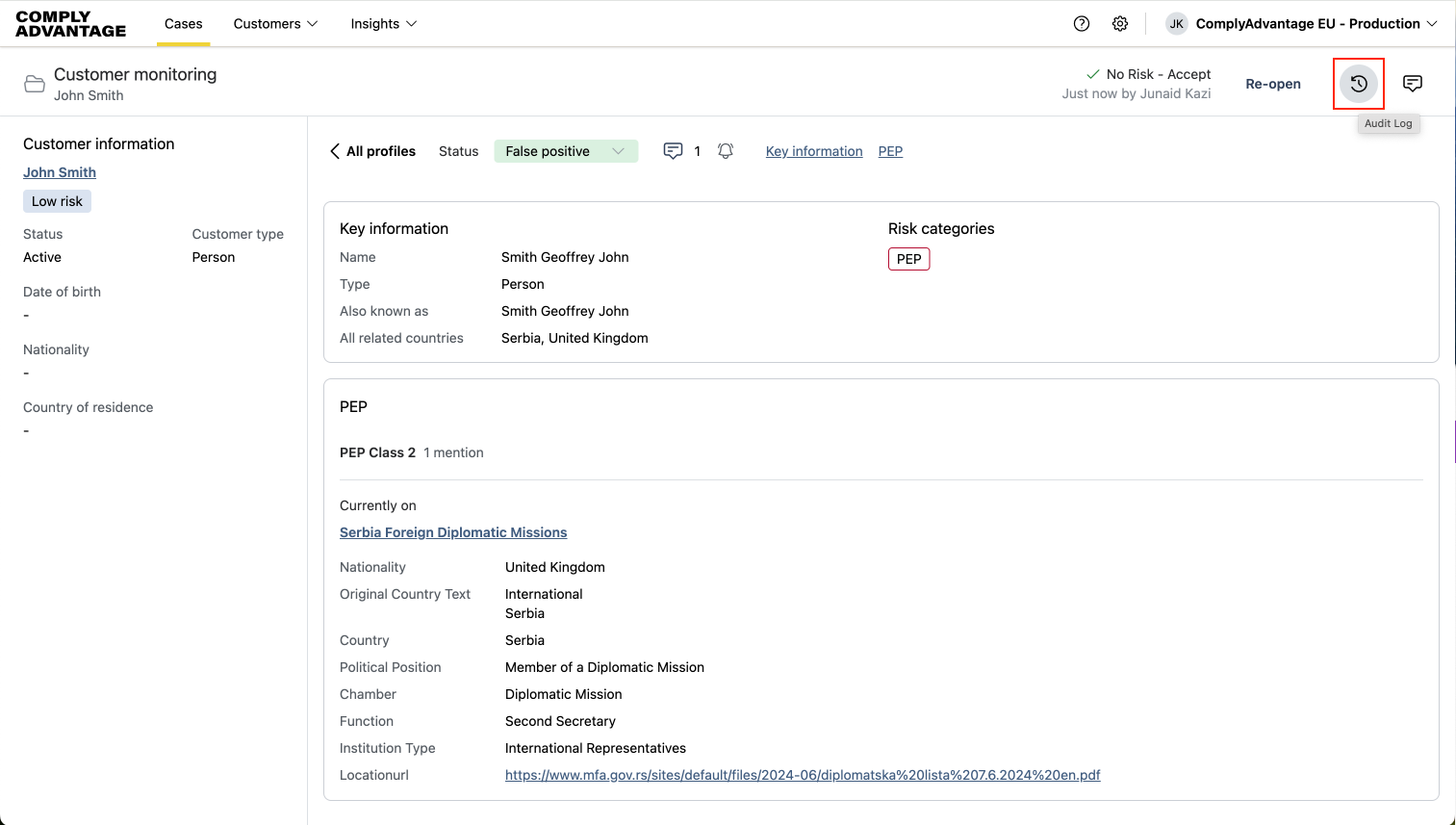Open the False positive status dropdown
Screen dimensions: 1456x825
[566, 151]
